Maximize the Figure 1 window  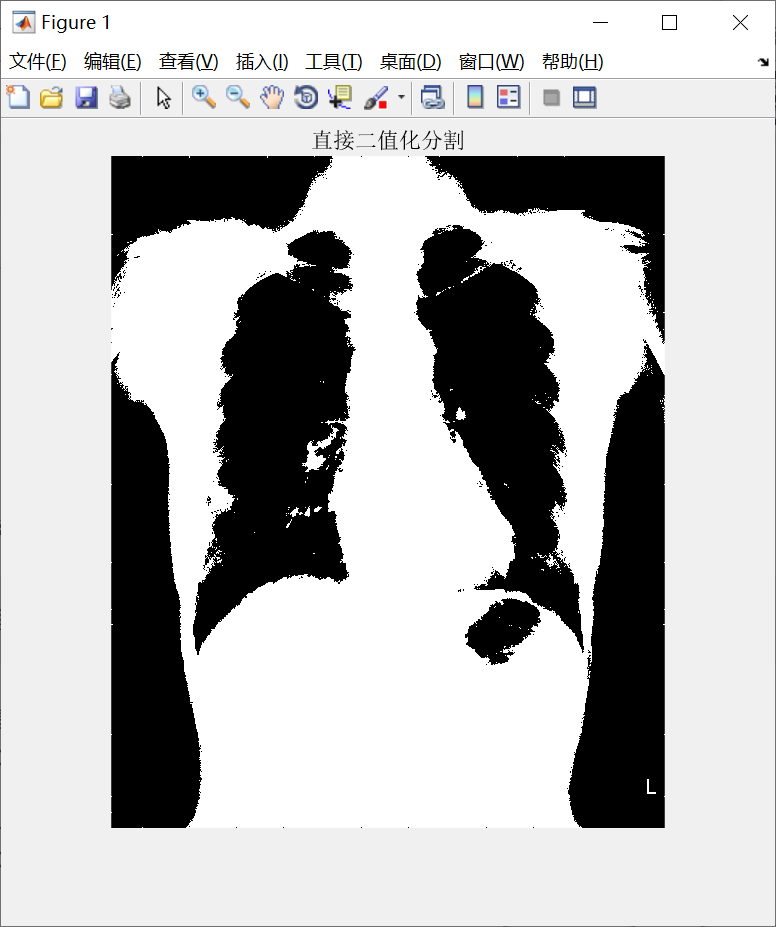(x=669, y=22)
